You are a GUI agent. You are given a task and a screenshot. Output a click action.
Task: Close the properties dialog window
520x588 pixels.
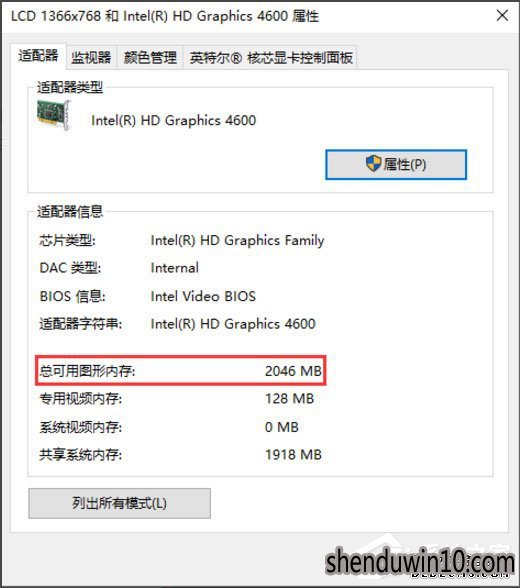point(502,16)
